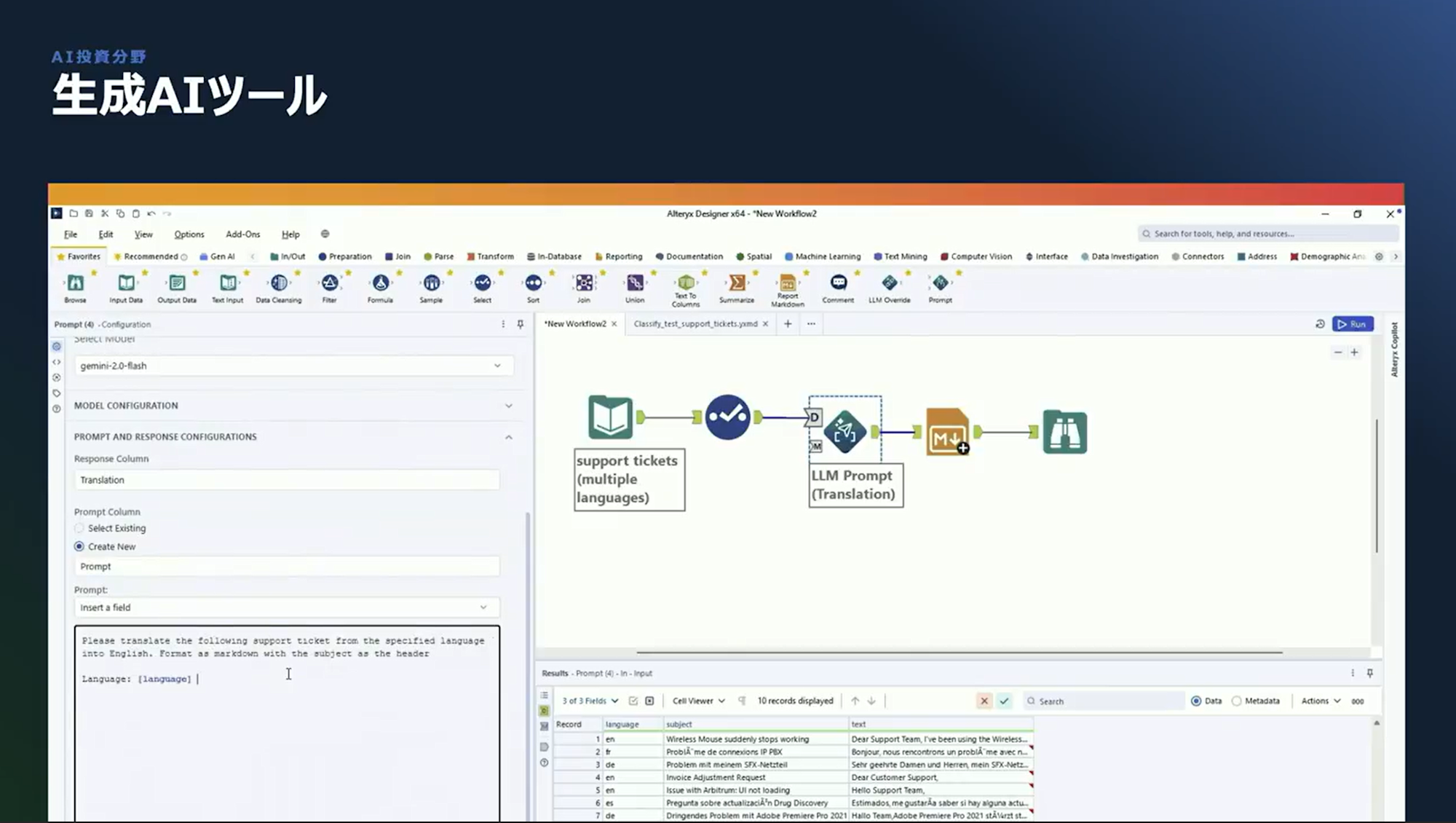Select the Text Input node on canvas
Viewport: 1456px width, 823px height.
tap(610, 417)
